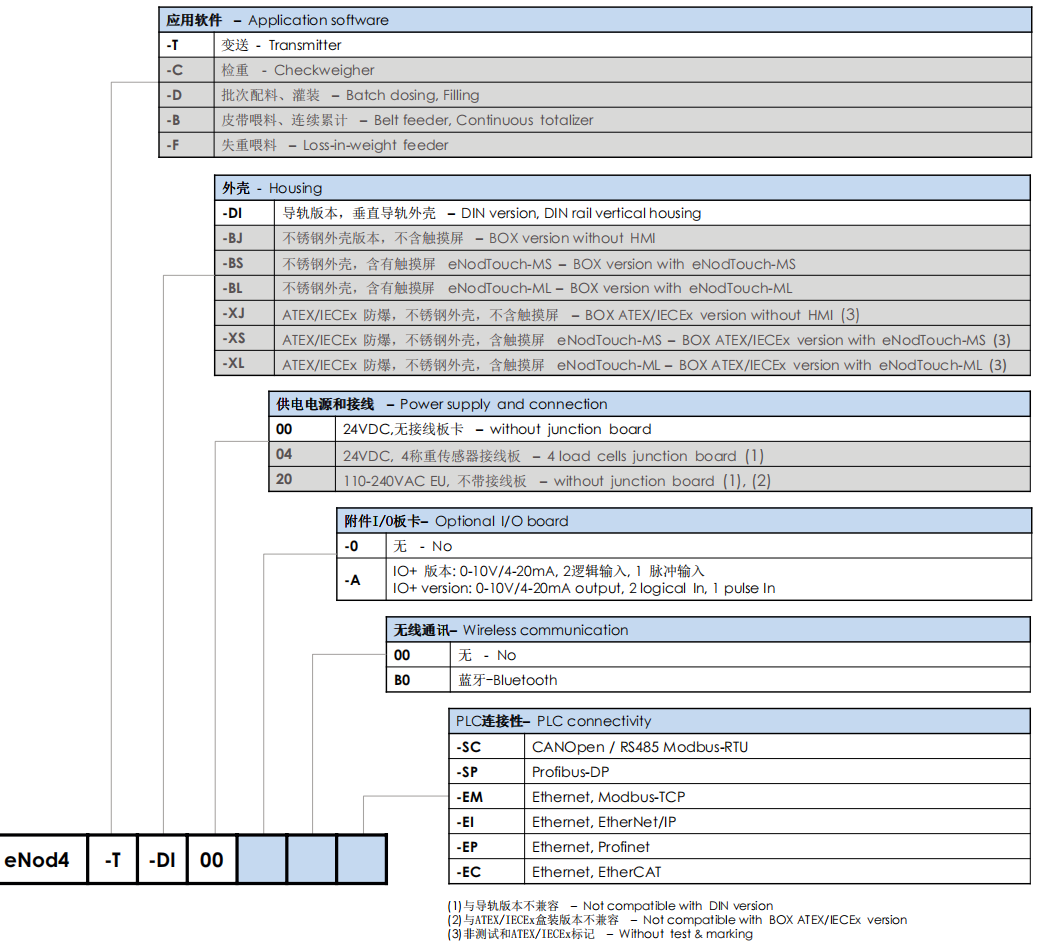
Task: Click 'Ethernet, Profinet' description
Action: click(591, 847)
